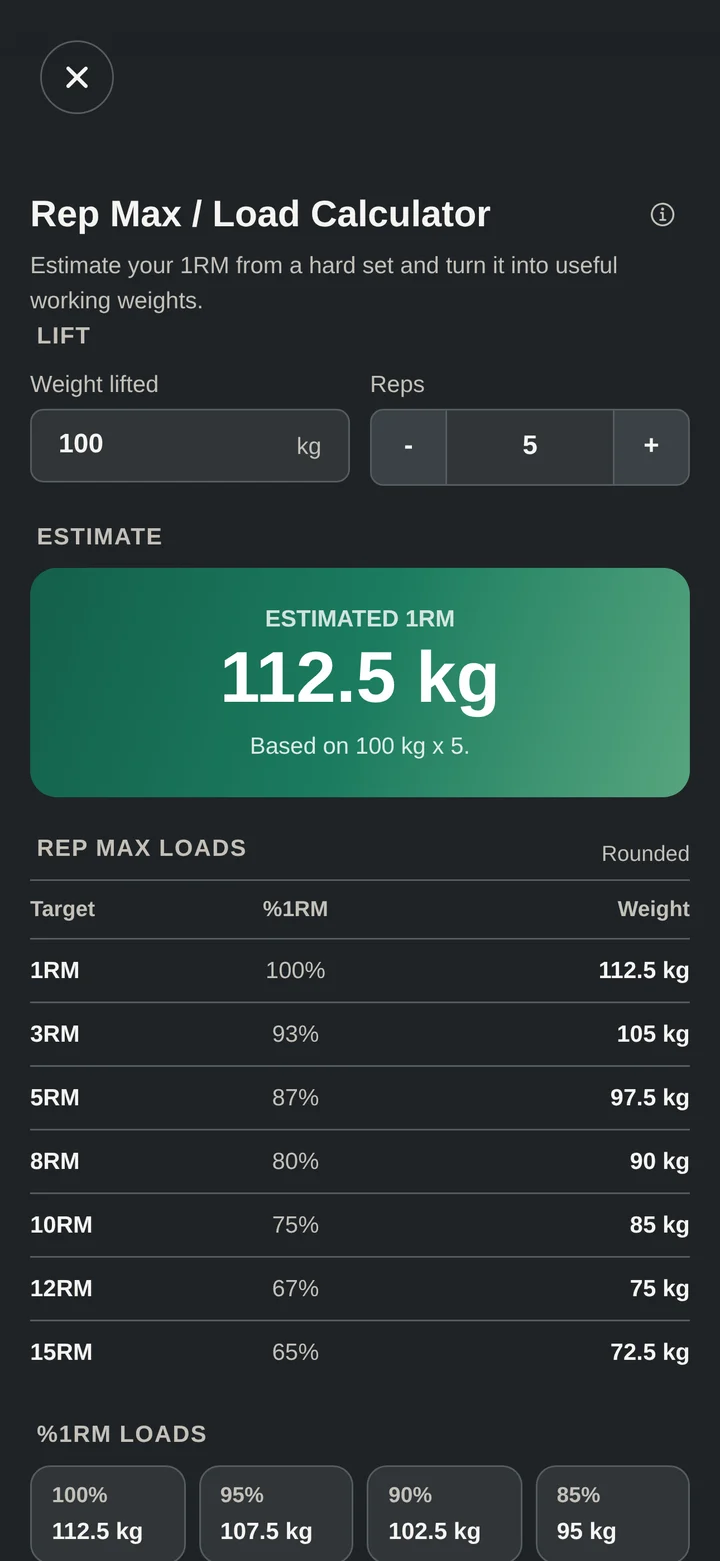Screen dimensions: 720x1561
Task: Click the 72.5 kg weight value
Action: click(650, 1352)
